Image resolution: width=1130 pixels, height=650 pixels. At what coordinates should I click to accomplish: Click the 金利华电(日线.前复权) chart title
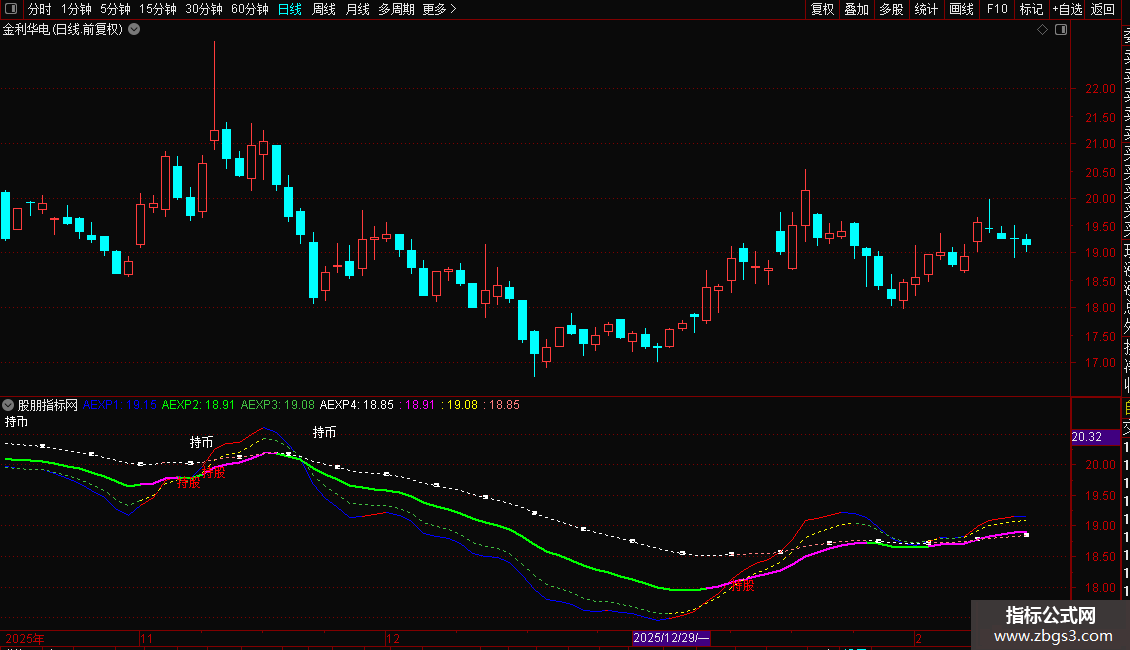[x=63, y=30]
